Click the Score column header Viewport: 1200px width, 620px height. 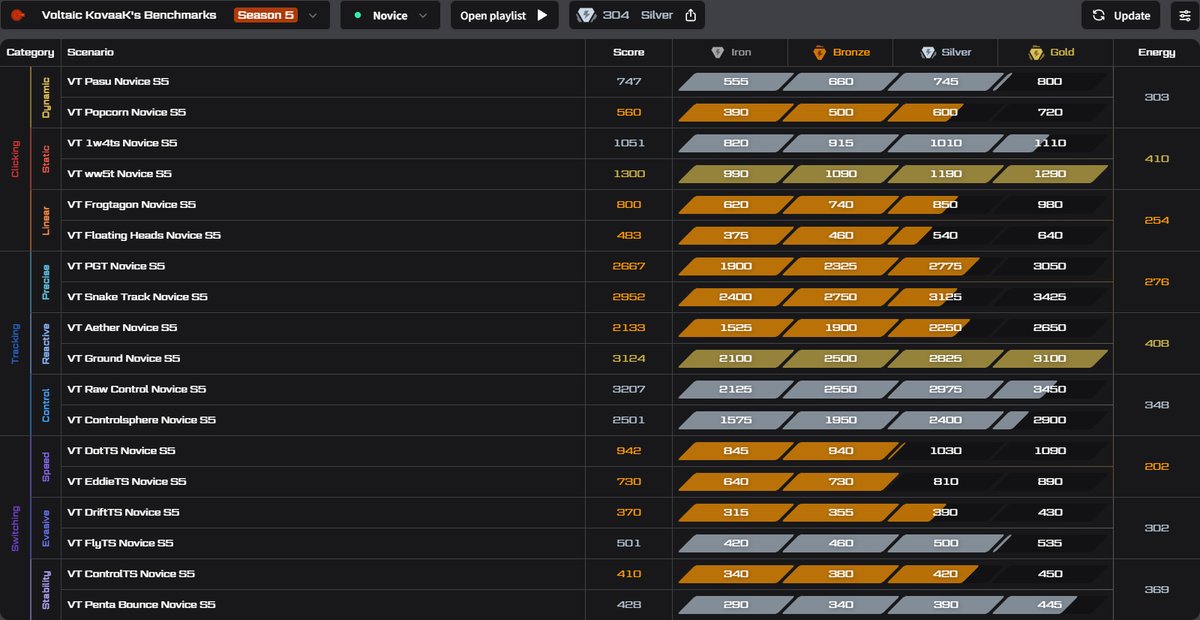click(x=629, y=52)
